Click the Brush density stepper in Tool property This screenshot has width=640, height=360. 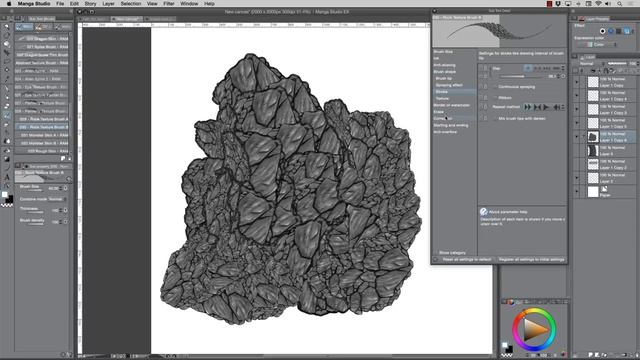pyautogui.click(x=61, y=222)
